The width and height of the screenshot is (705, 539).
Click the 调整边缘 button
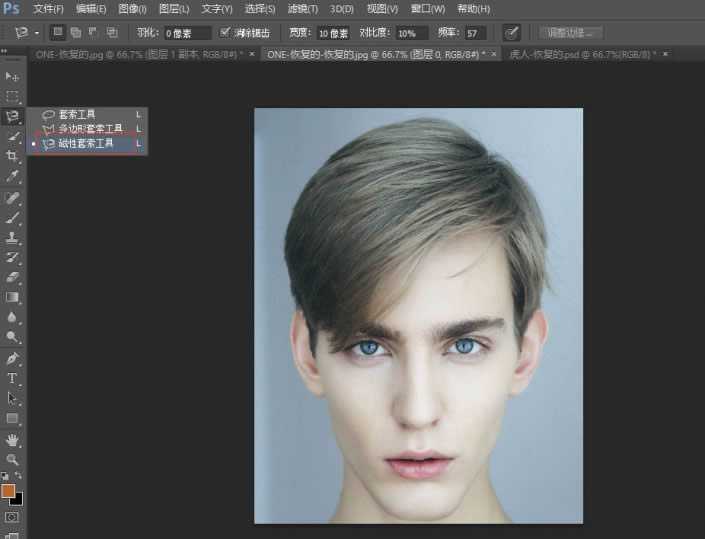click(570, 33)
